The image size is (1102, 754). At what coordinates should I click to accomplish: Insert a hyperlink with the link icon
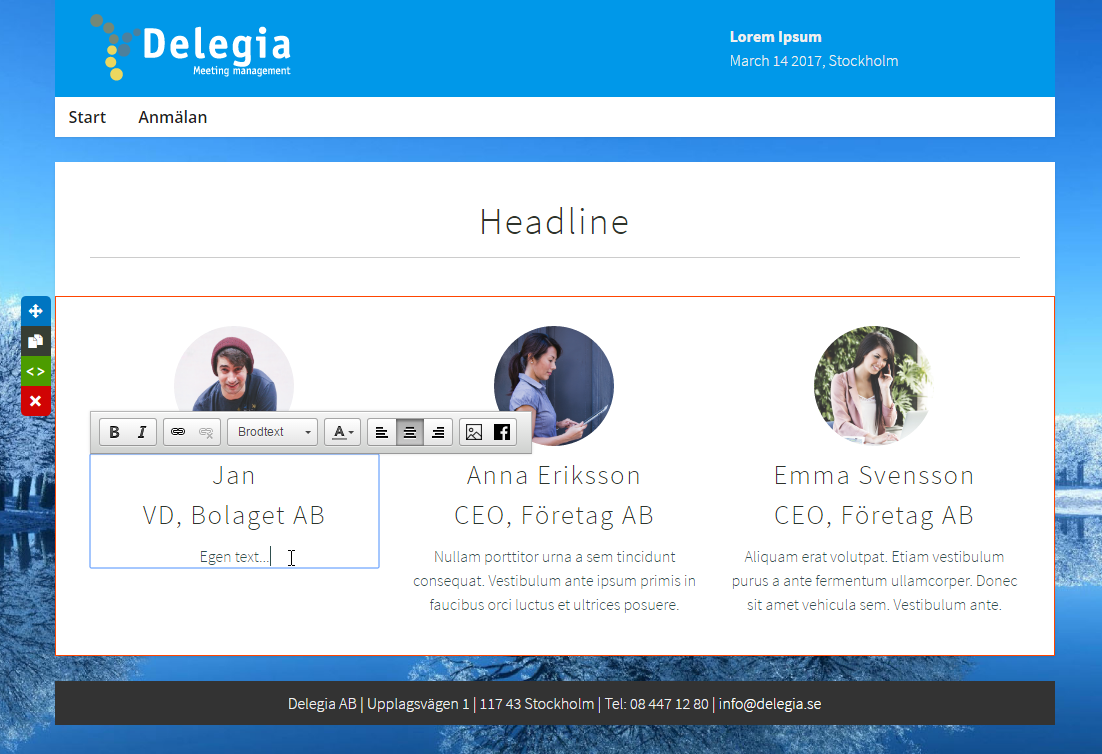click(x=178, y=432)
